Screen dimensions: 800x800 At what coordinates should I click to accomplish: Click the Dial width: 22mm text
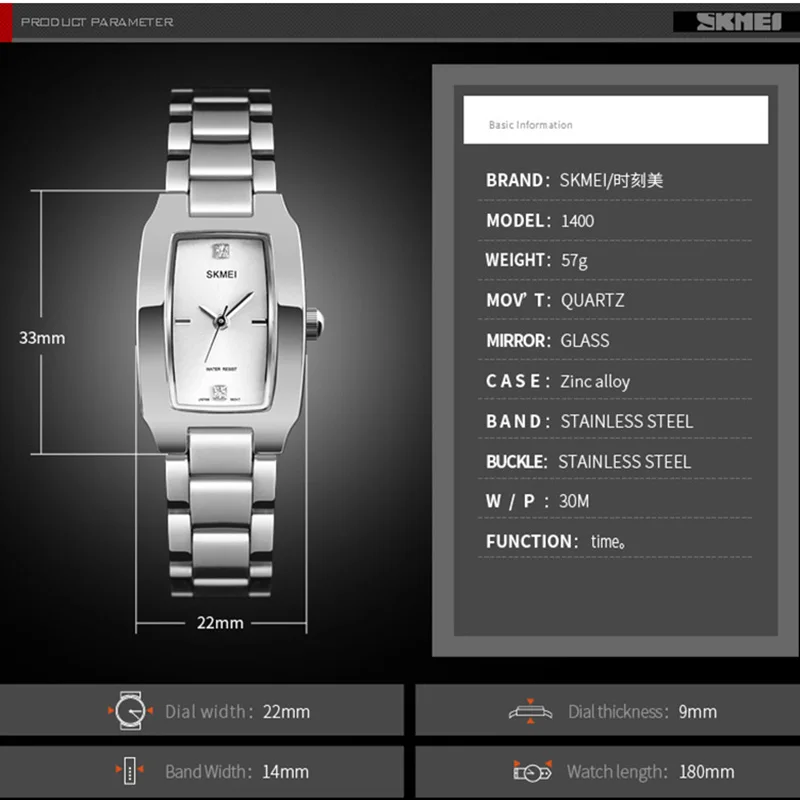click(x=237, y=711)
